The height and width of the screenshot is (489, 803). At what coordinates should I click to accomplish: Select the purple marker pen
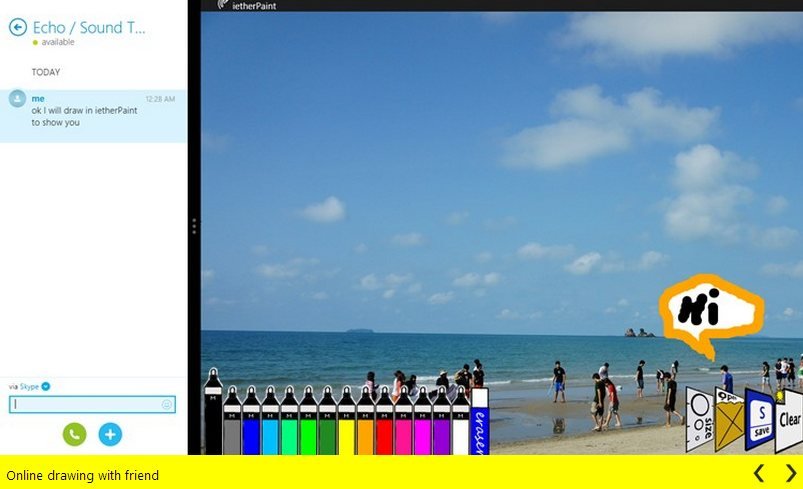[441, 421]
